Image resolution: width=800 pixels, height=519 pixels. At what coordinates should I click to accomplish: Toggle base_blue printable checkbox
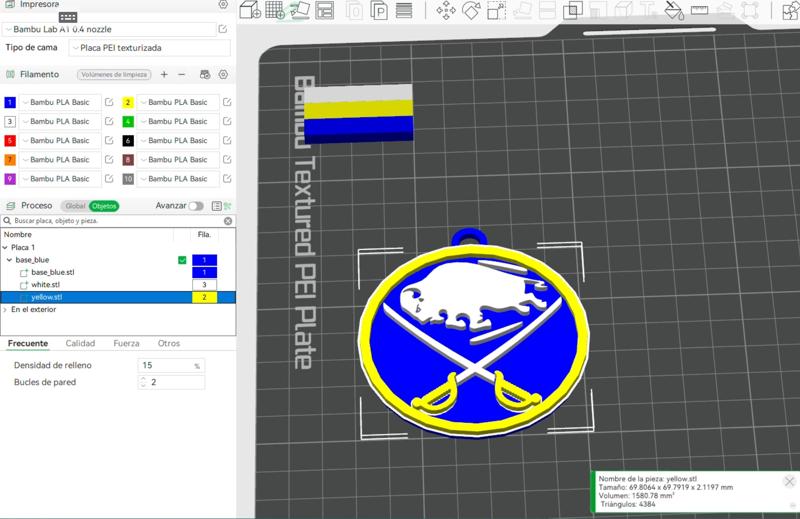coord(182,260)
